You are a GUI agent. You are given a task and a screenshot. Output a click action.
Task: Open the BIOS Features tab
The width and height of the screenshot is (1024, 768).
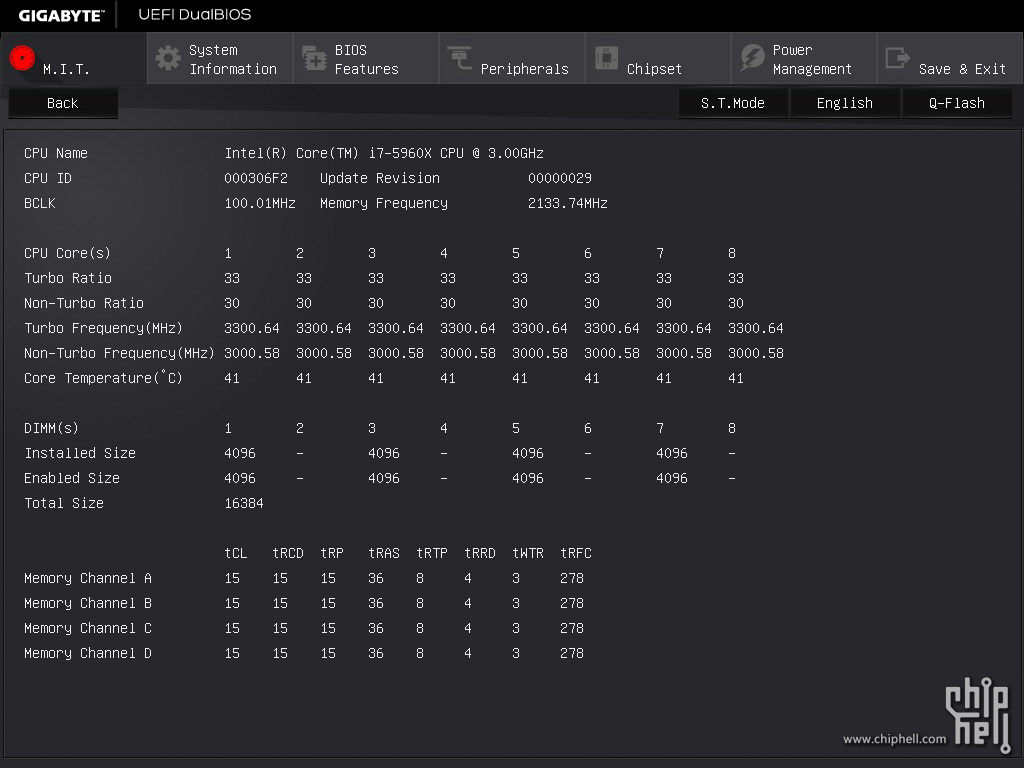pos(366,59)
